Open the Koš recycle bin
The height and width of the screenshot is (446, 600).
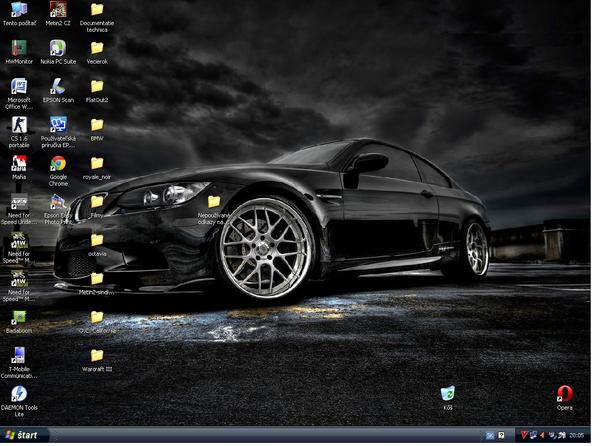(447, 393)
